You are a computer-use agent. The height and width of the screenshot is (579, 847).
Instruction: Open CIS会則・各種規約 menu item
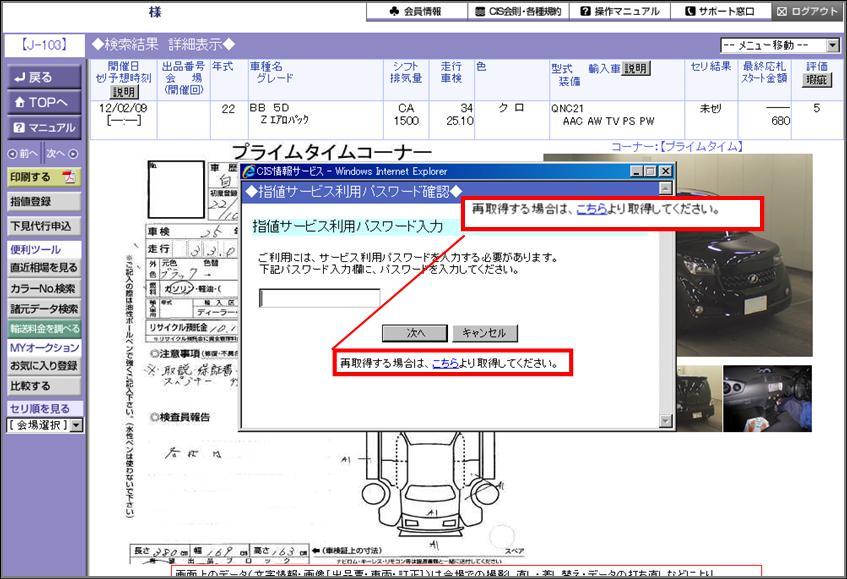pos(518,11)
